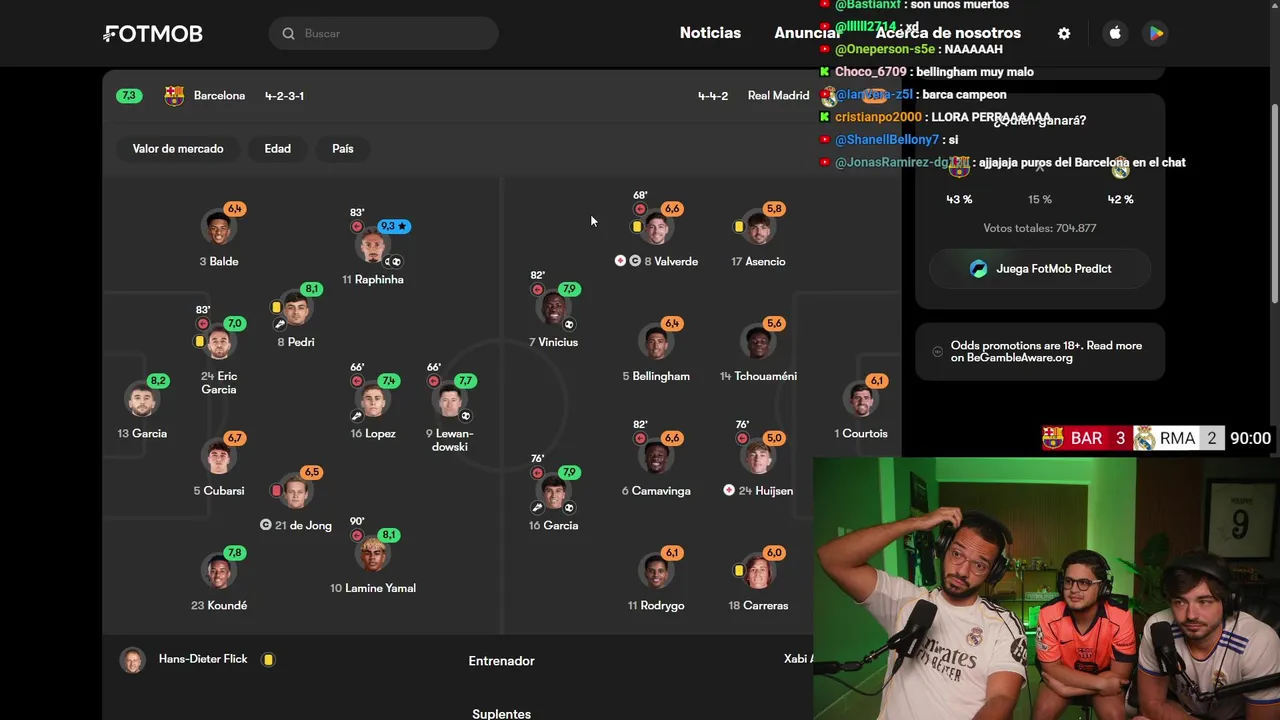The height and width of the screenshot is (720, 1280).
Task: Click Votos totales: 704.877 text
Action: tap(1040, 228)
